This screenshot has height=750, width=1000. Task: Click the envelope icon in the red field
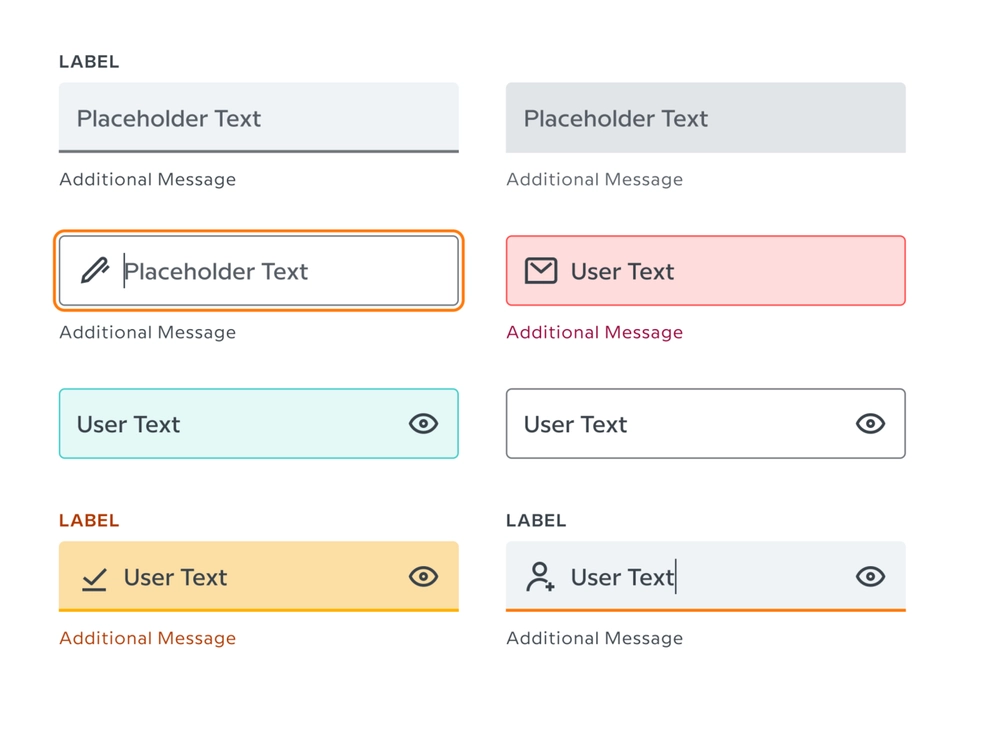click(541, 270)
